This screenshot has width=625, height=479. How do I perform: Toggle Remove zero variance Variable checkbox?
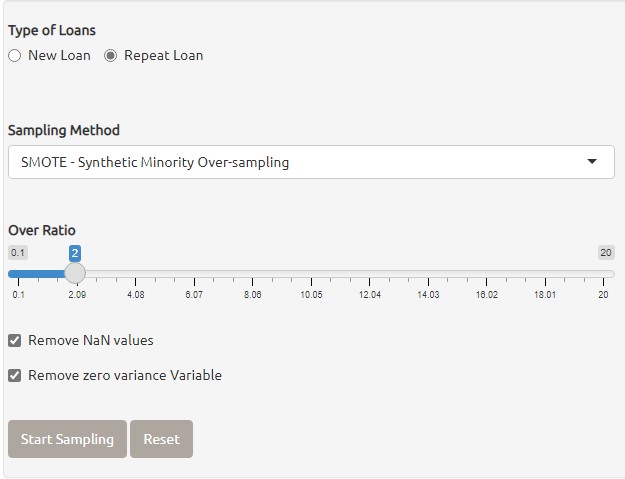[14, 376]
